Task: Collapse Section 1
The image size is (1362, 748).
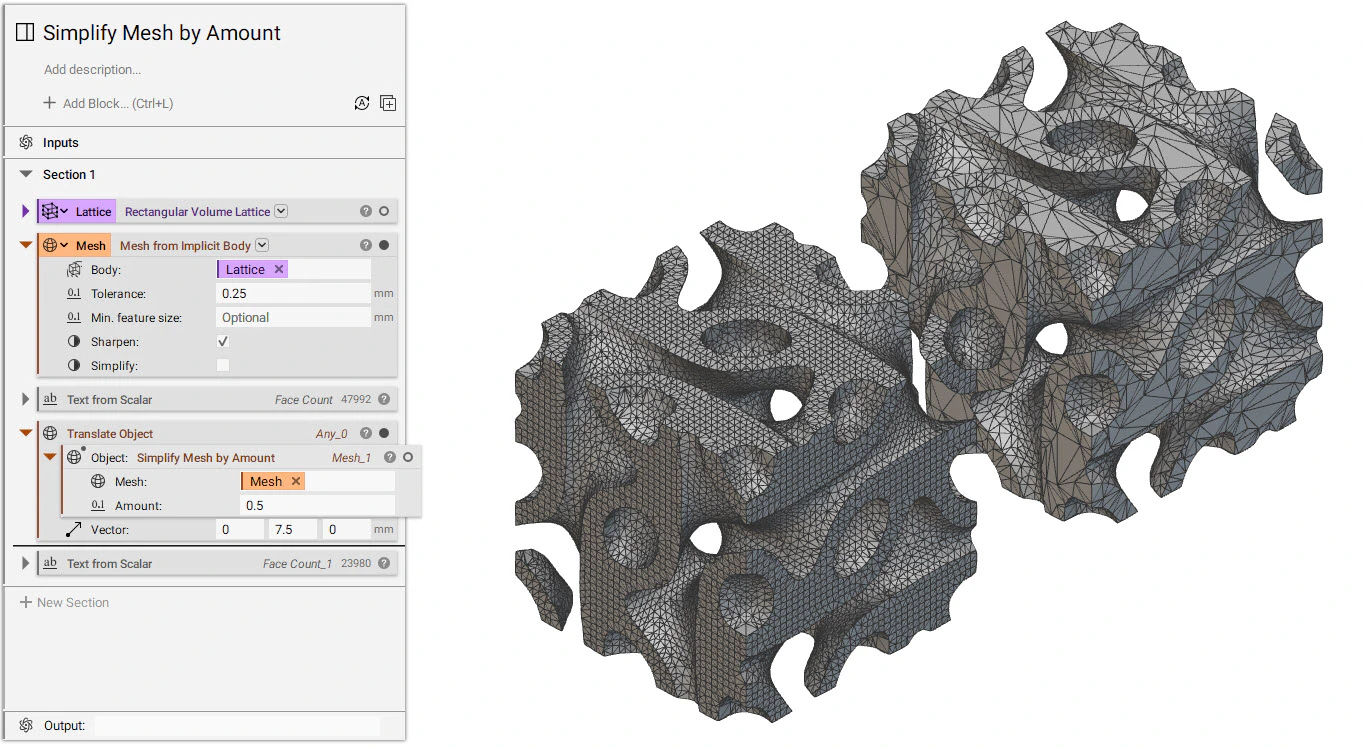Action: pyautogui.click(x=24, y=174)
